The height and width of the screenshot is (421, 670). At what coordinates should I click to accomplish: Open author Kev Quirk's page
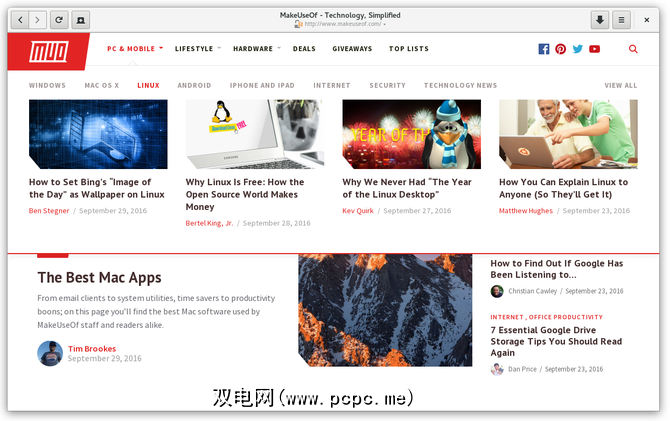tap(358, 211)
